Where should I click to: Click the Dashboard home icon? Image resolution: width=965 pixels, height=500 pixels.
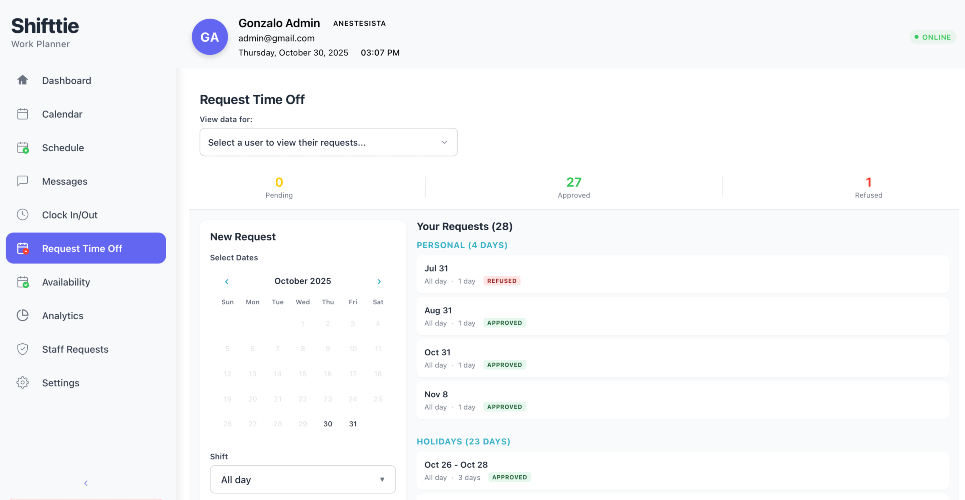[x=23, y=80]
